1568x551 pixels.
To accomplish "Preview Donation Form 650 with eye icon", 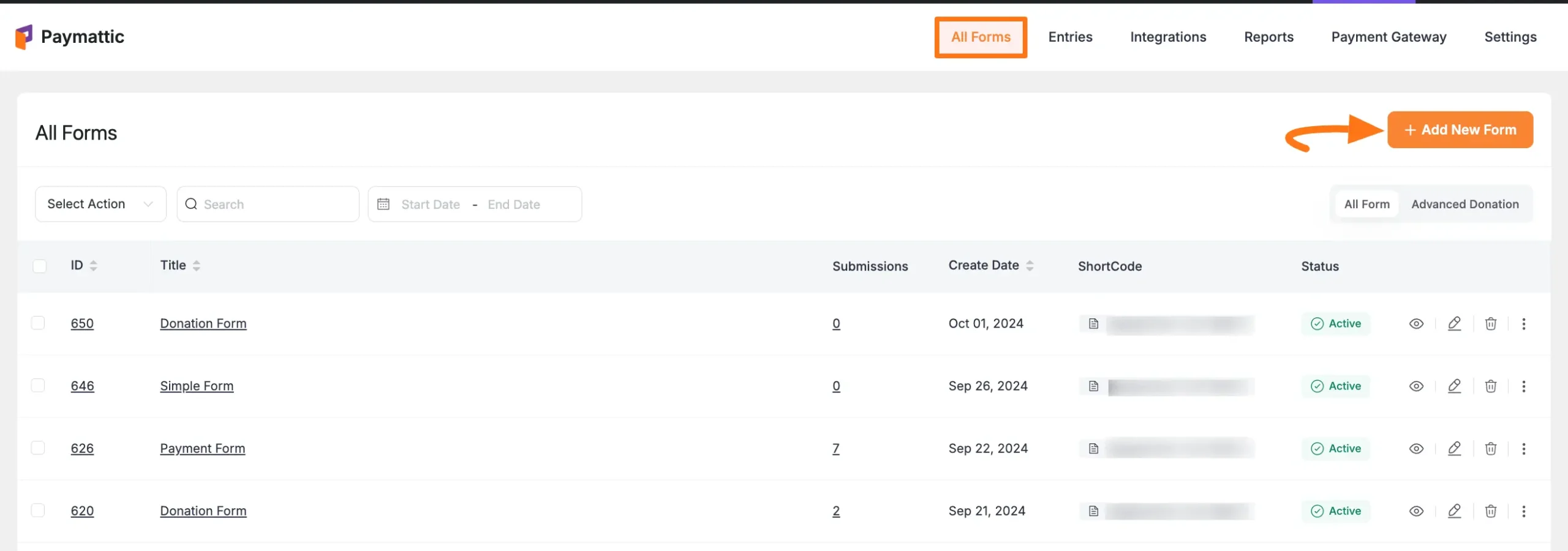I will pyautogui.click(x=1416, y=324).
